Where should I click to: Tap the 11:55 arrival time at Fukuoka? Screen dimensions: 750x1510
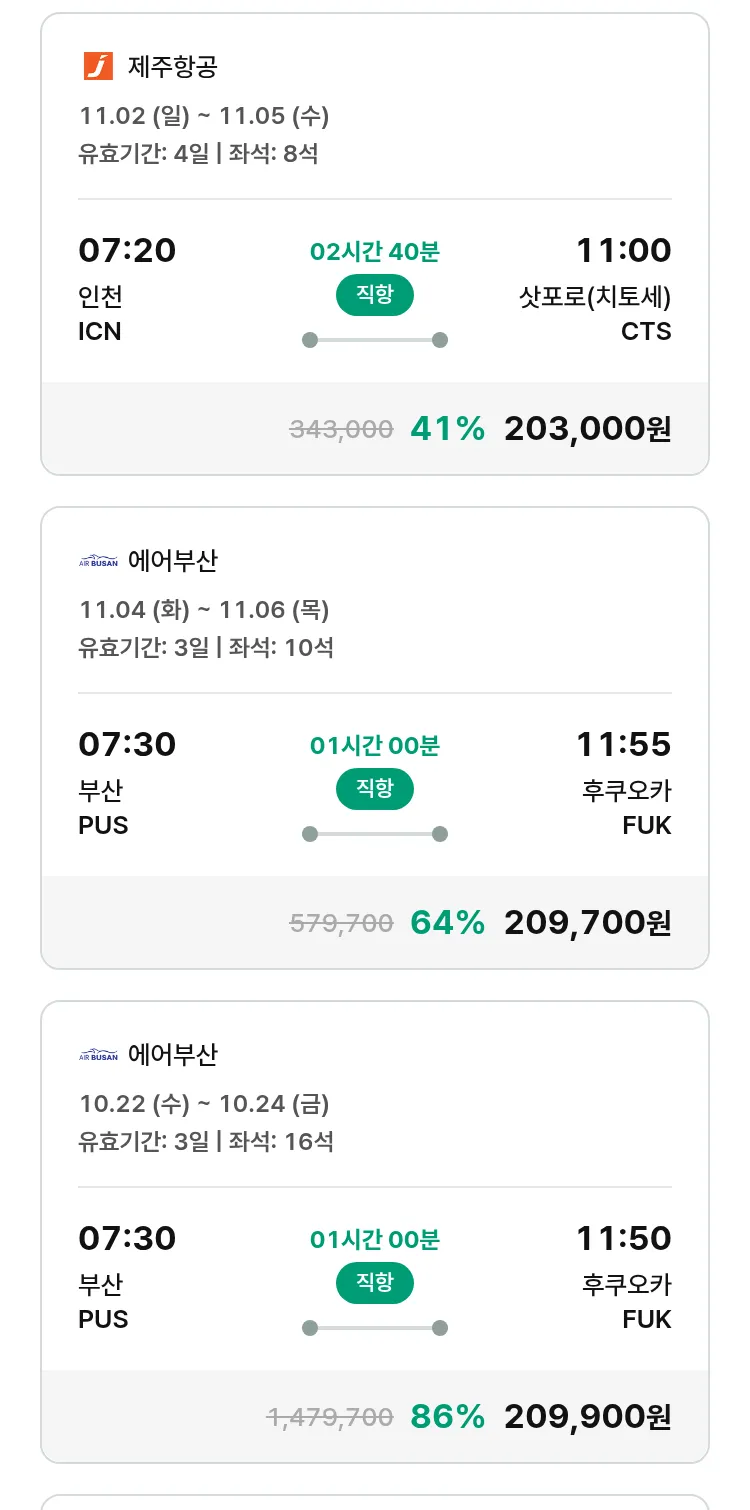(623, 745)
